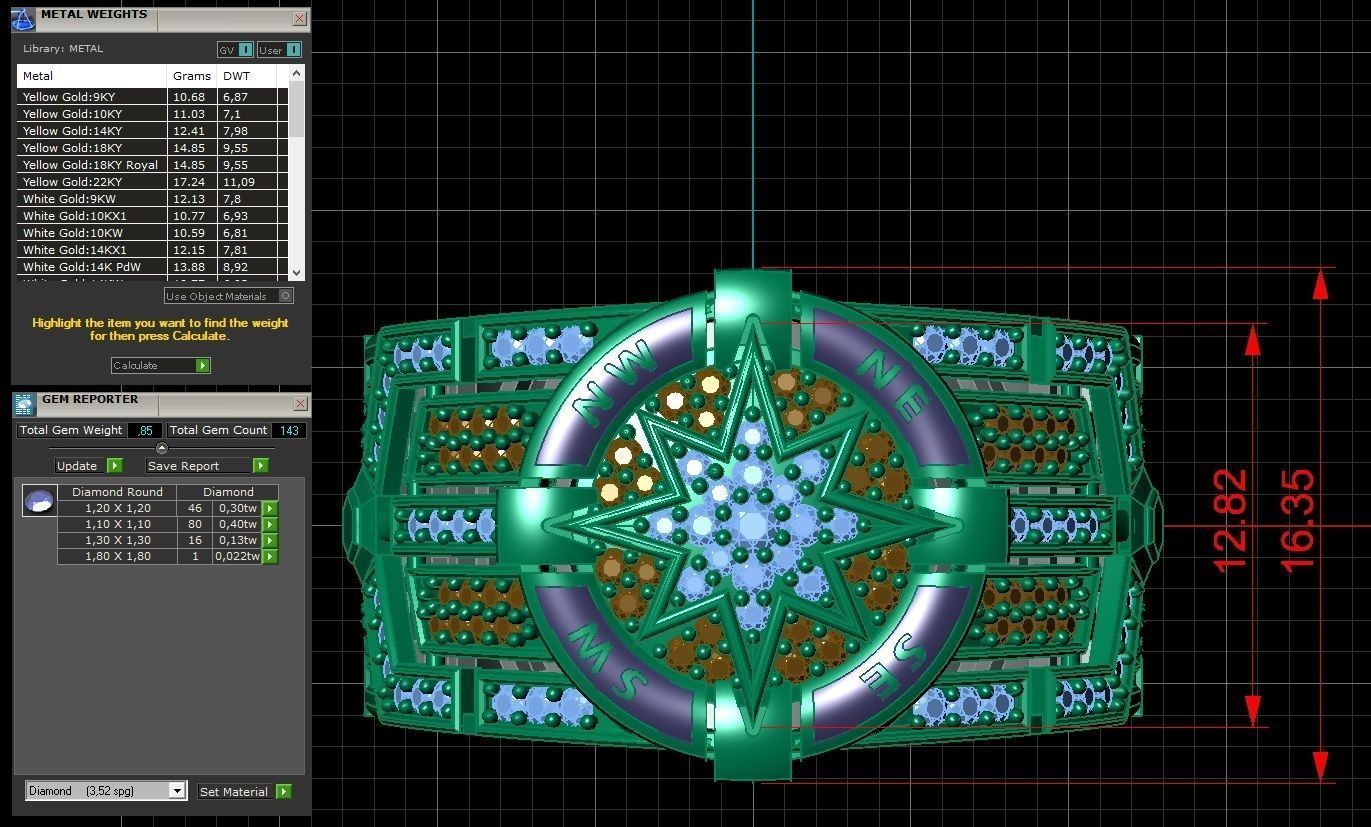Enable Use Object Materials option

coord(286,296)
